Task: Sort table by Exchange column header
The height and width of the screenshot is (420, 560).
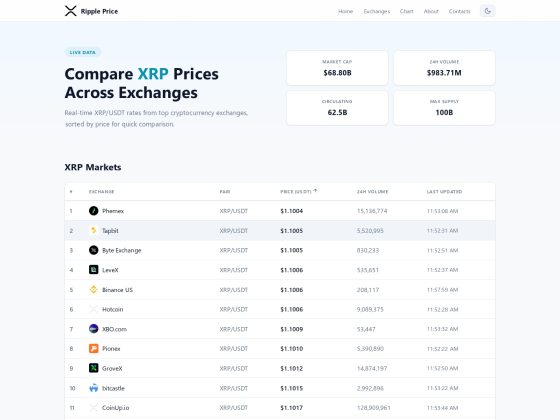Action: click(x=101, y=192)
